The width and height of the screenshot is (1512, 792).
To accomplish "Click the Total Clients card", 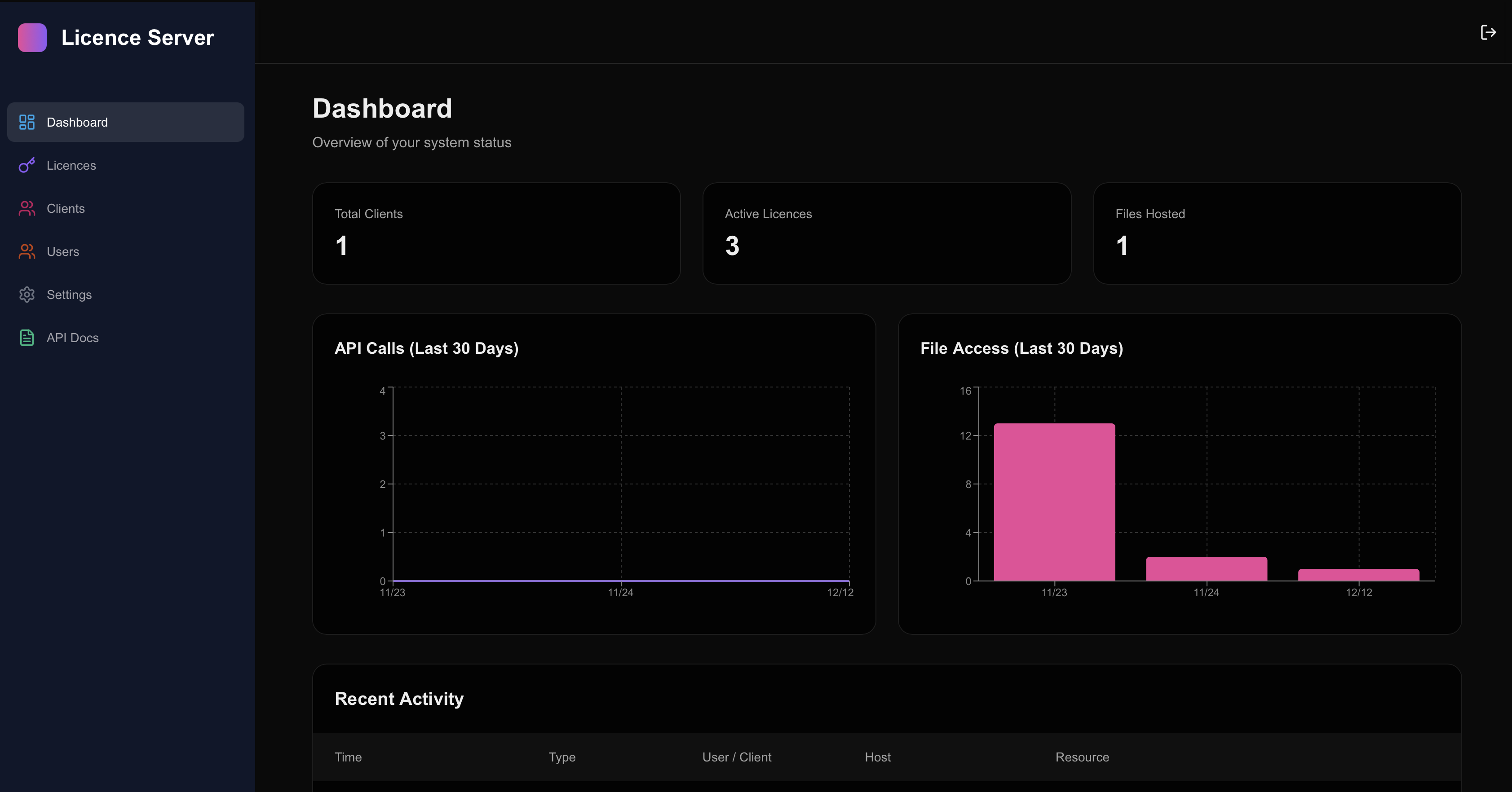I will (x=496, y=233).
